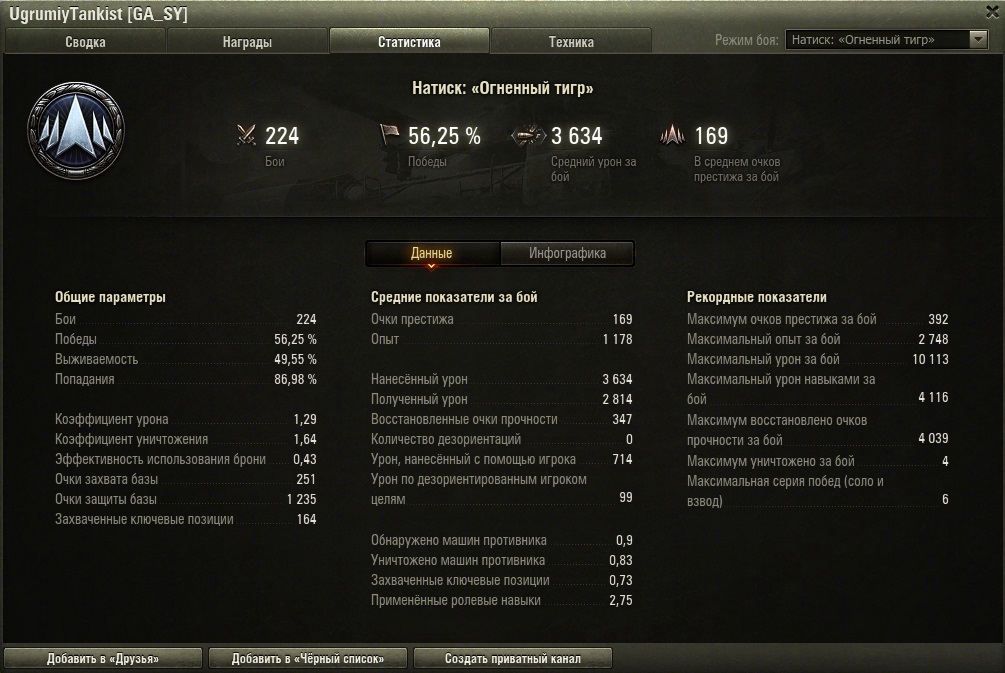Toggle view to Данные
Image resolution: width=1005 pixels, height=673 pixels.
(432, 253)
